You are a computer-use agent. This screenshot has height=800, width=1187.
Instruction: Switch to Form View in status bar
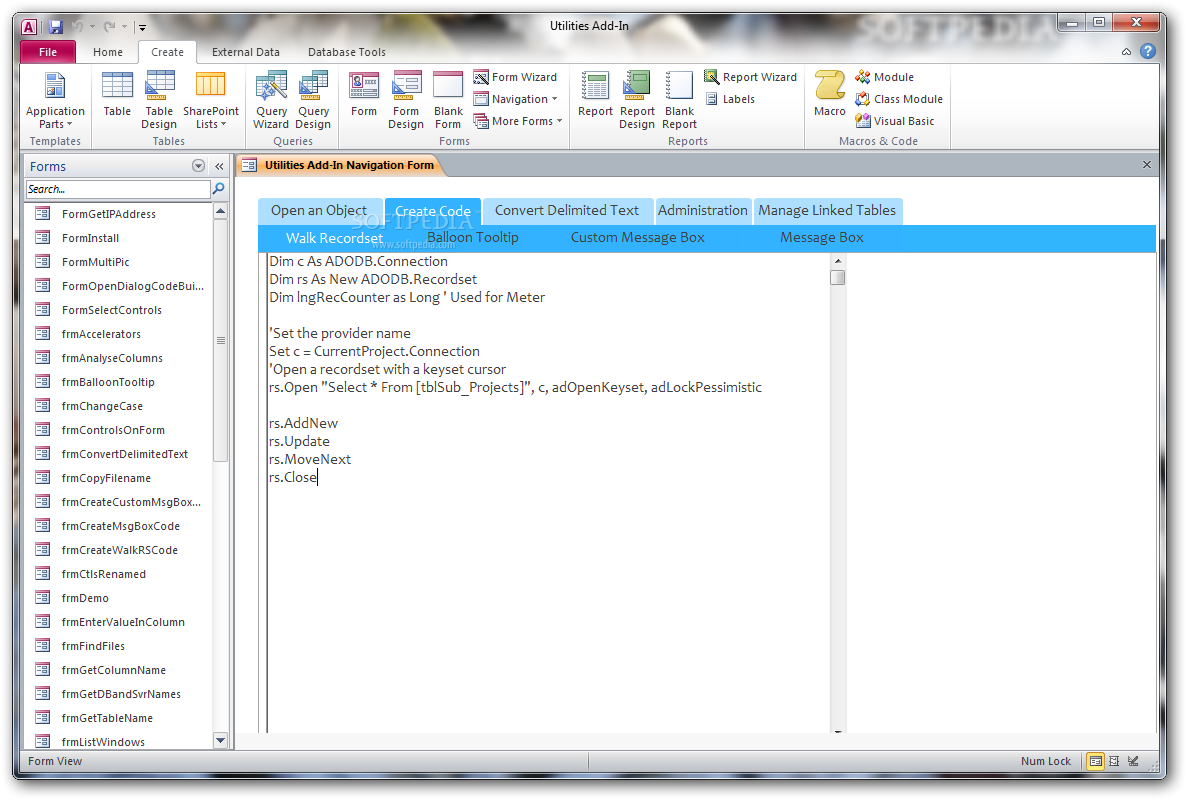click(x=1095, y=761)
